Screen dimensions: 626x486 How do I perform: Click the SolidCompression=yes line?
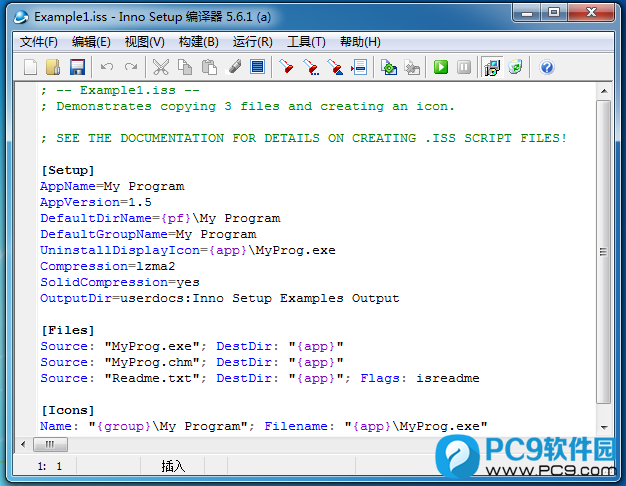(x=120, y=282)
